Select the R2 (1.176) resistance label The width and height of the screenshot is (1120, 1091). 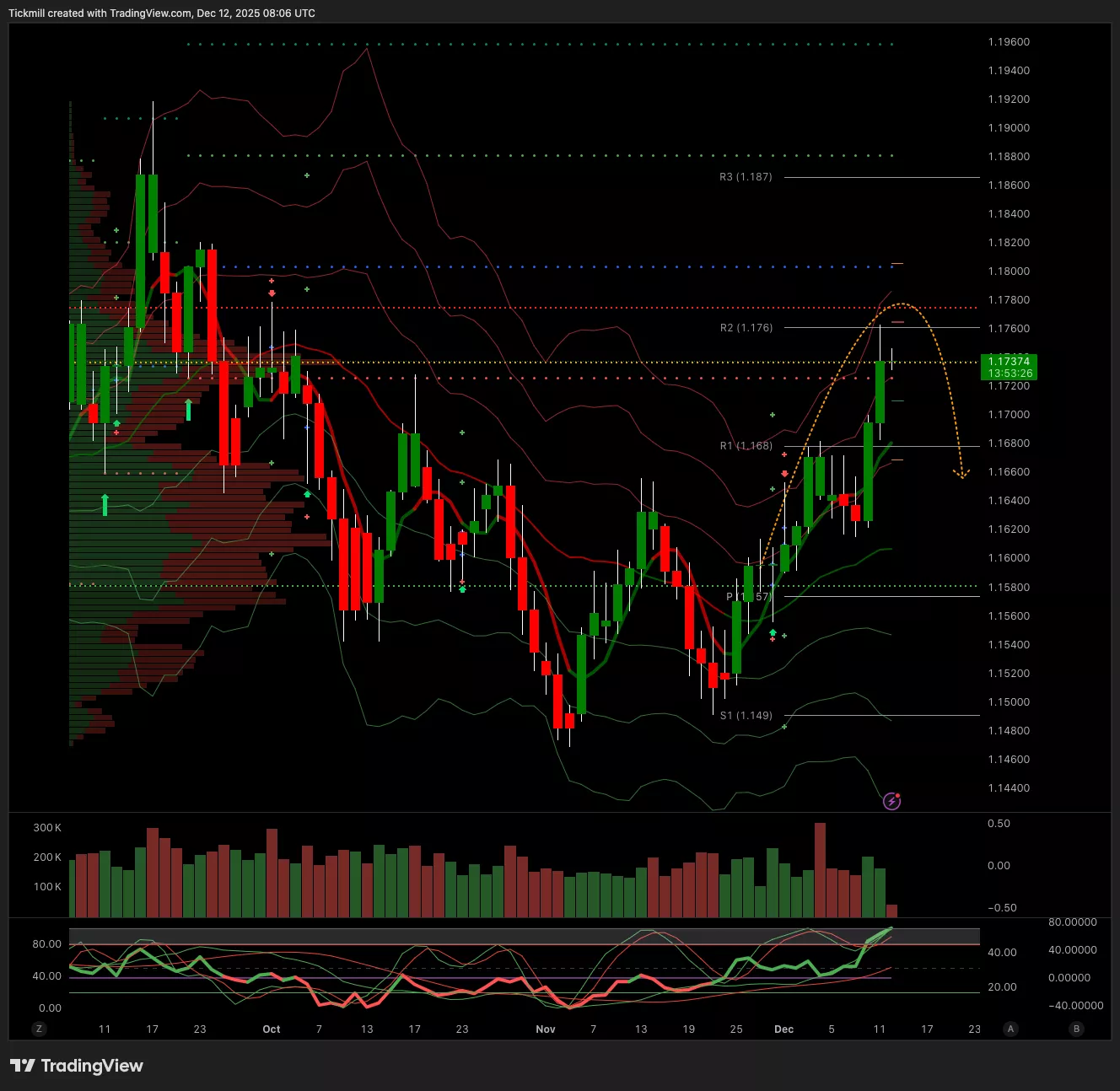(746, 328)
